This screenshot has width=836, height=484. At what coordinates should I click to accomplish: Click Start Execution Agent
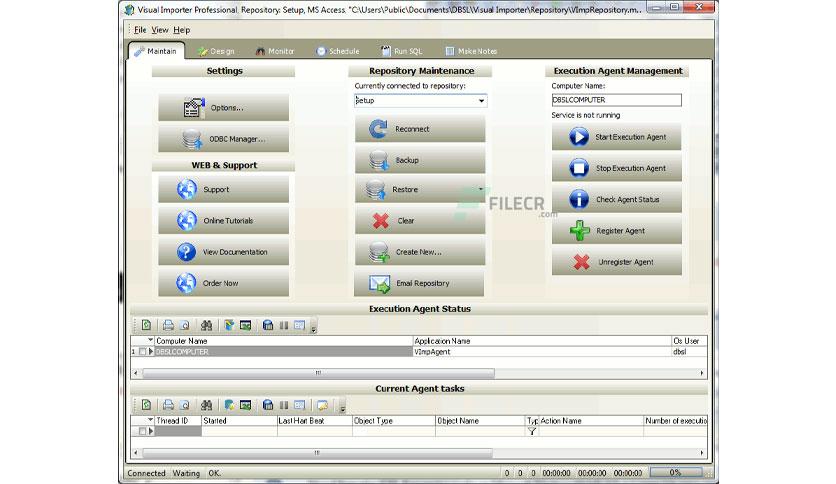(616, 137)
